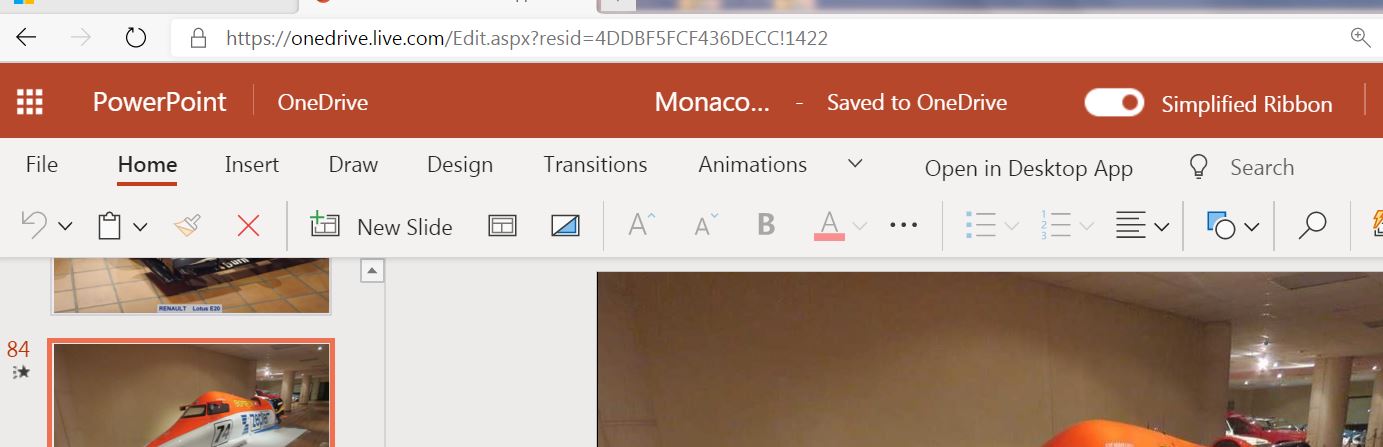Click the Design Ideas slide icon
The width and height of the screenshot is (1383, 447).
pyautogui.click(x=566, y=226)
